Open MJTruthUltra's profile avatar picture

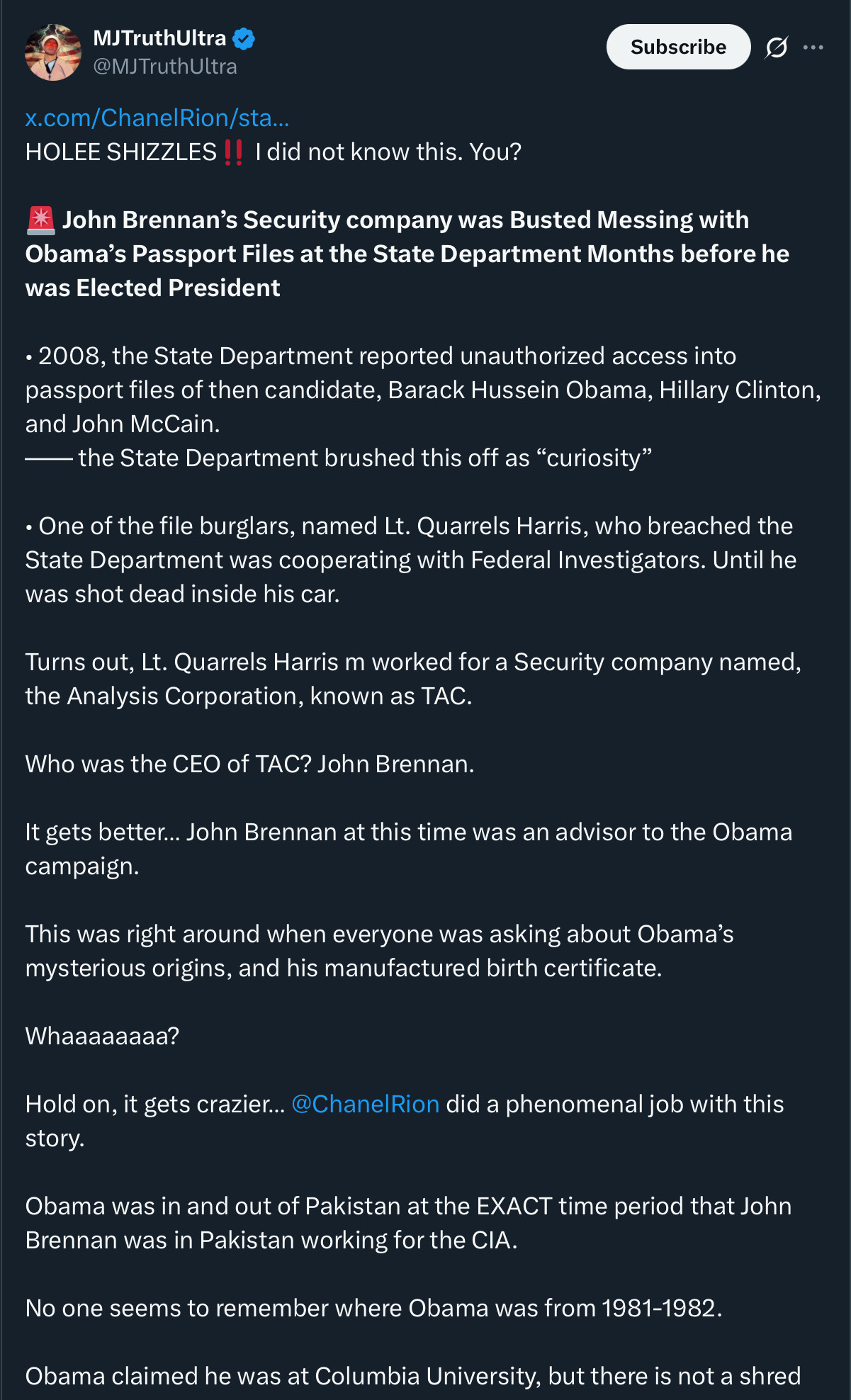53,52
